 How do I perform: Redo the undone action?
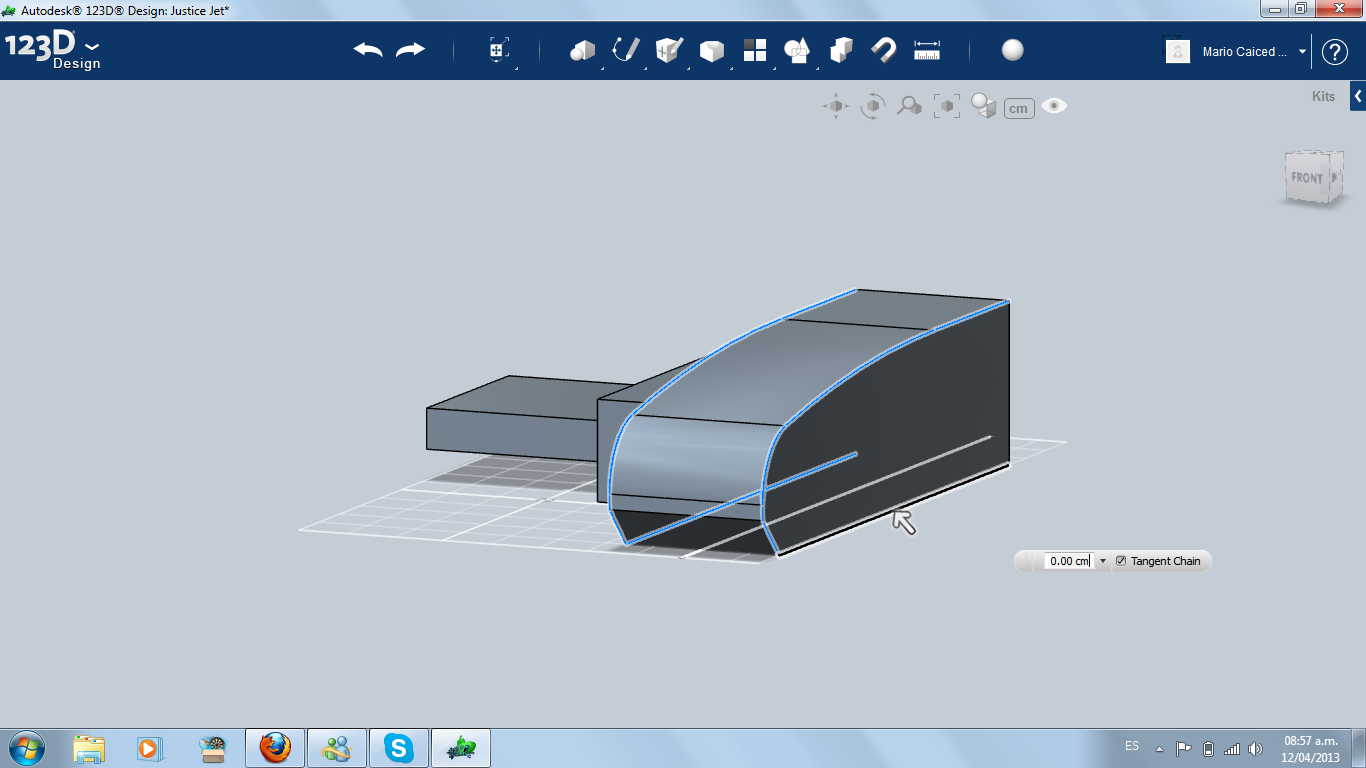coord(410,50)
